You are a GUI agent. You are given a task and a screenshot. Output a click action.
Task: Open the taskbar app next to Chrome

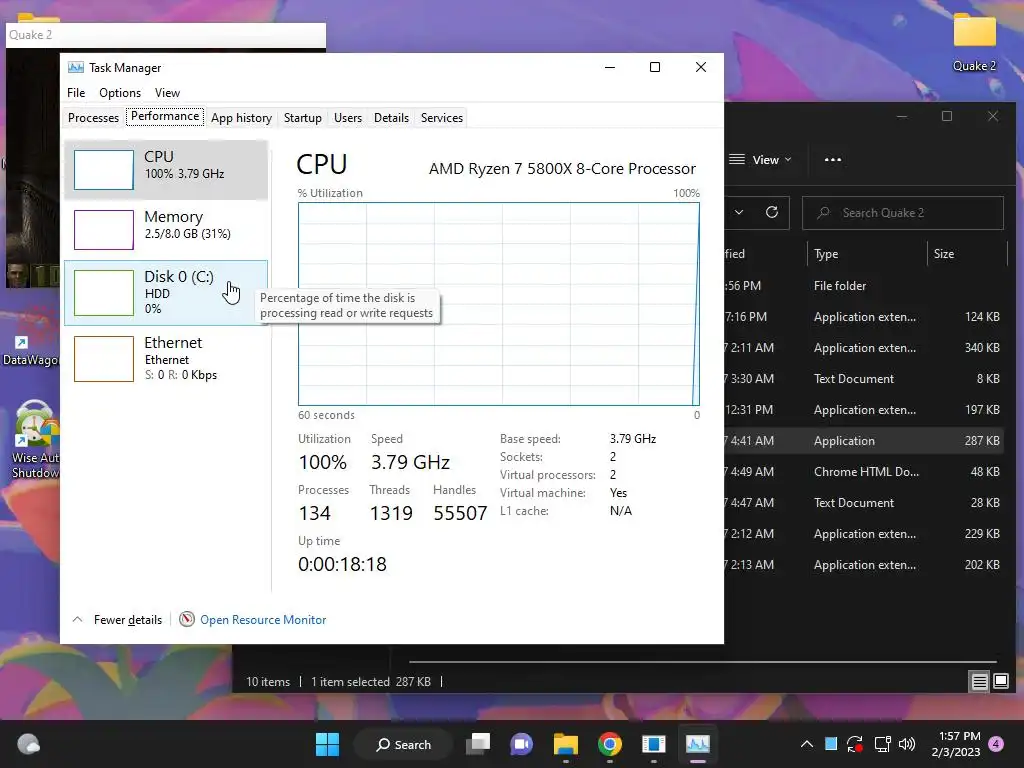click(x=654, y=744)
